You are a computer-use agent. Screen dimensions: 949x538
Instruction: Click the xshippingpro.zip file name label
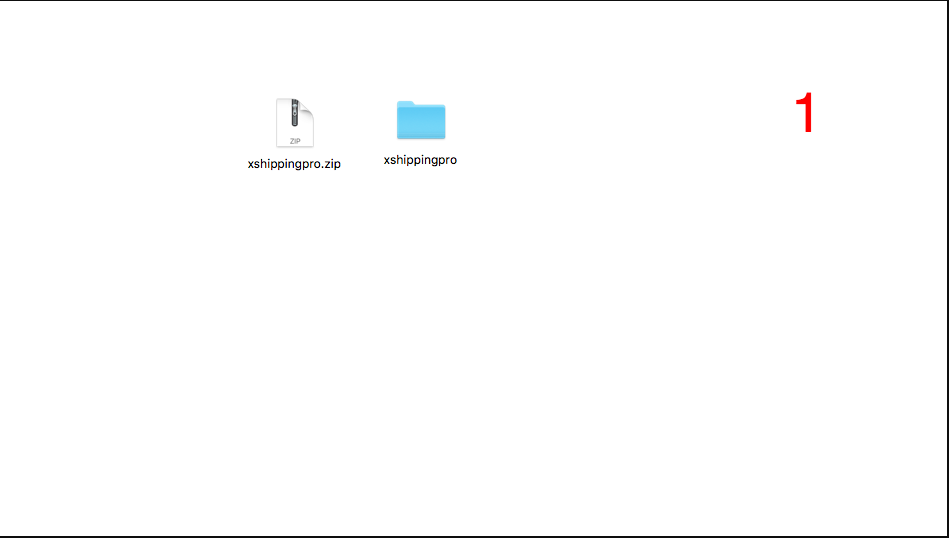(x=294, y=164)
